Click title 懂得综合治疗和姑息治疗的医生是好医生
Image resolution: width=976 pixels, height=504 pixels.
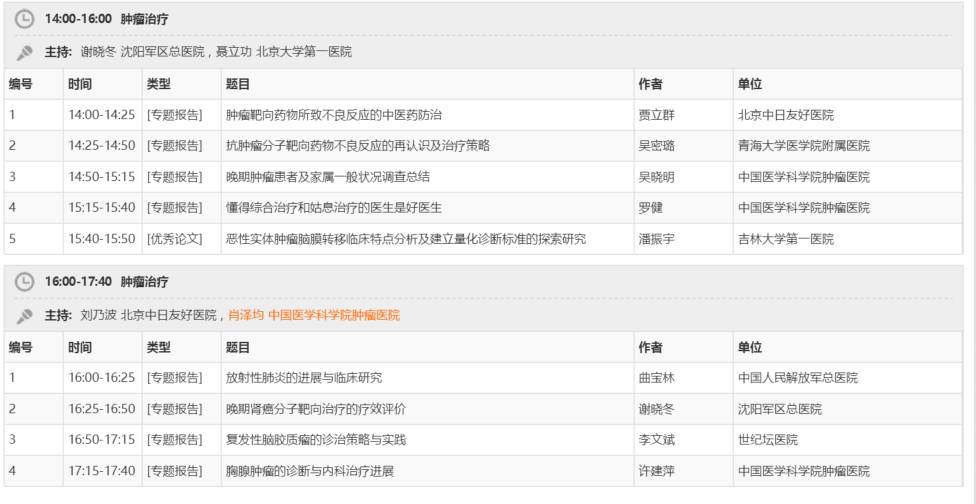click(334, 208)
